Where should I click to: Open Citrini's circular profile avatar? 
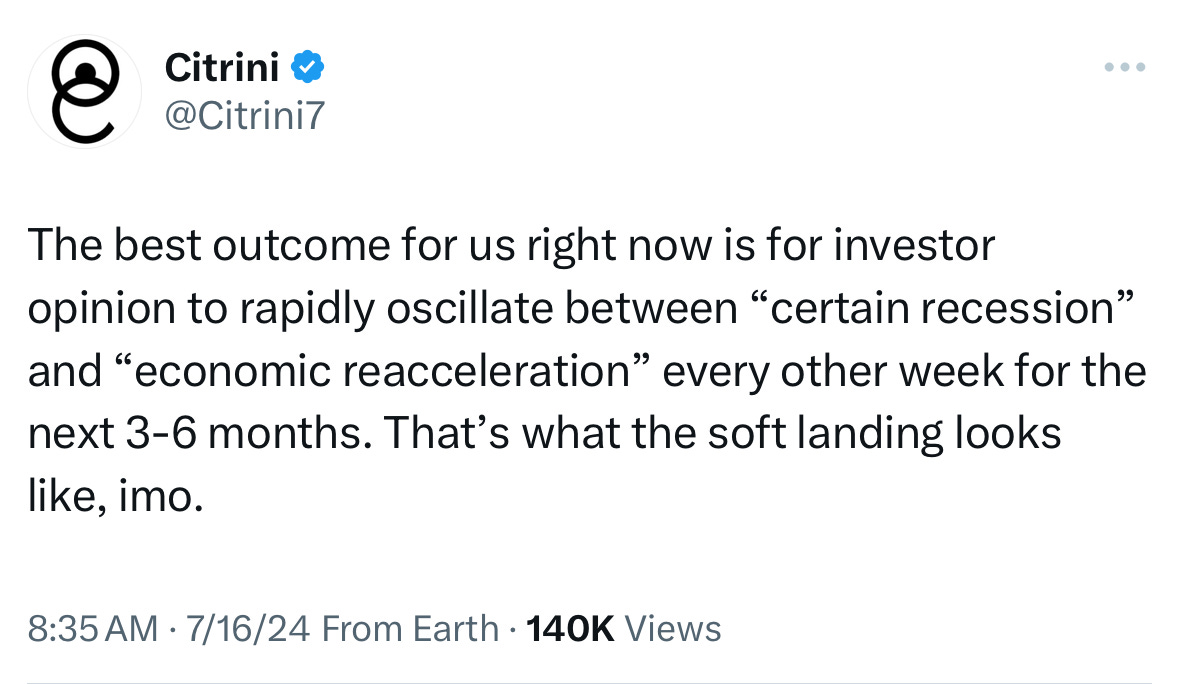point(84,91)
